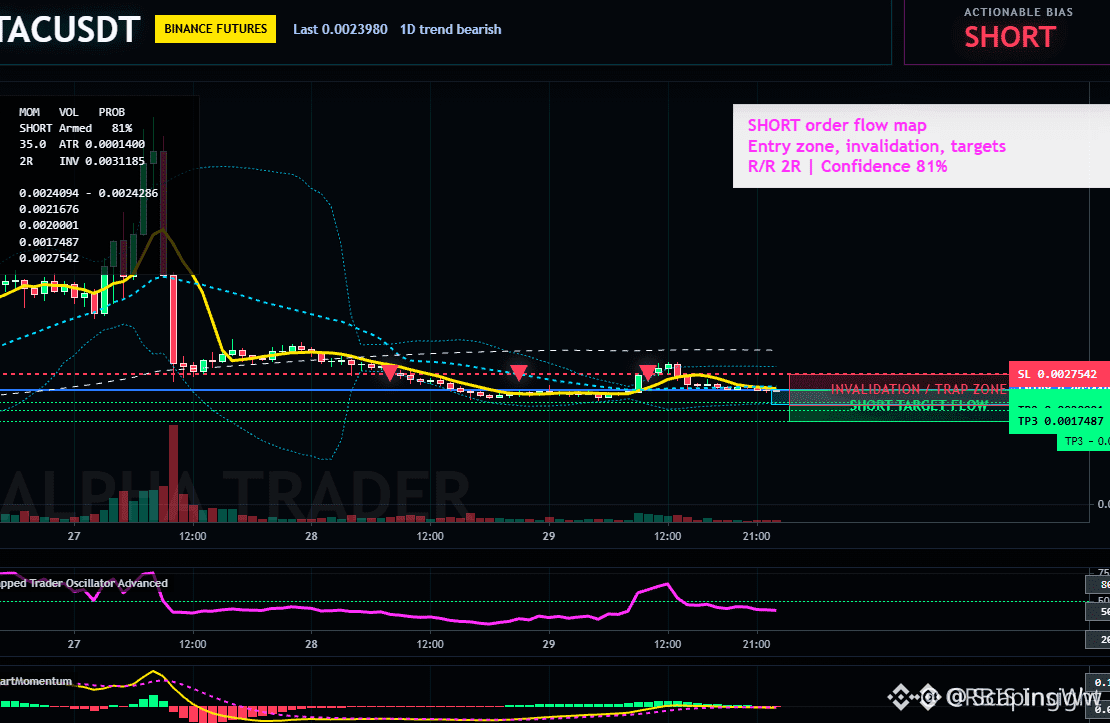
Task: Click the '21:00' label on main chart time axis
Action: (x=756, y=536)
